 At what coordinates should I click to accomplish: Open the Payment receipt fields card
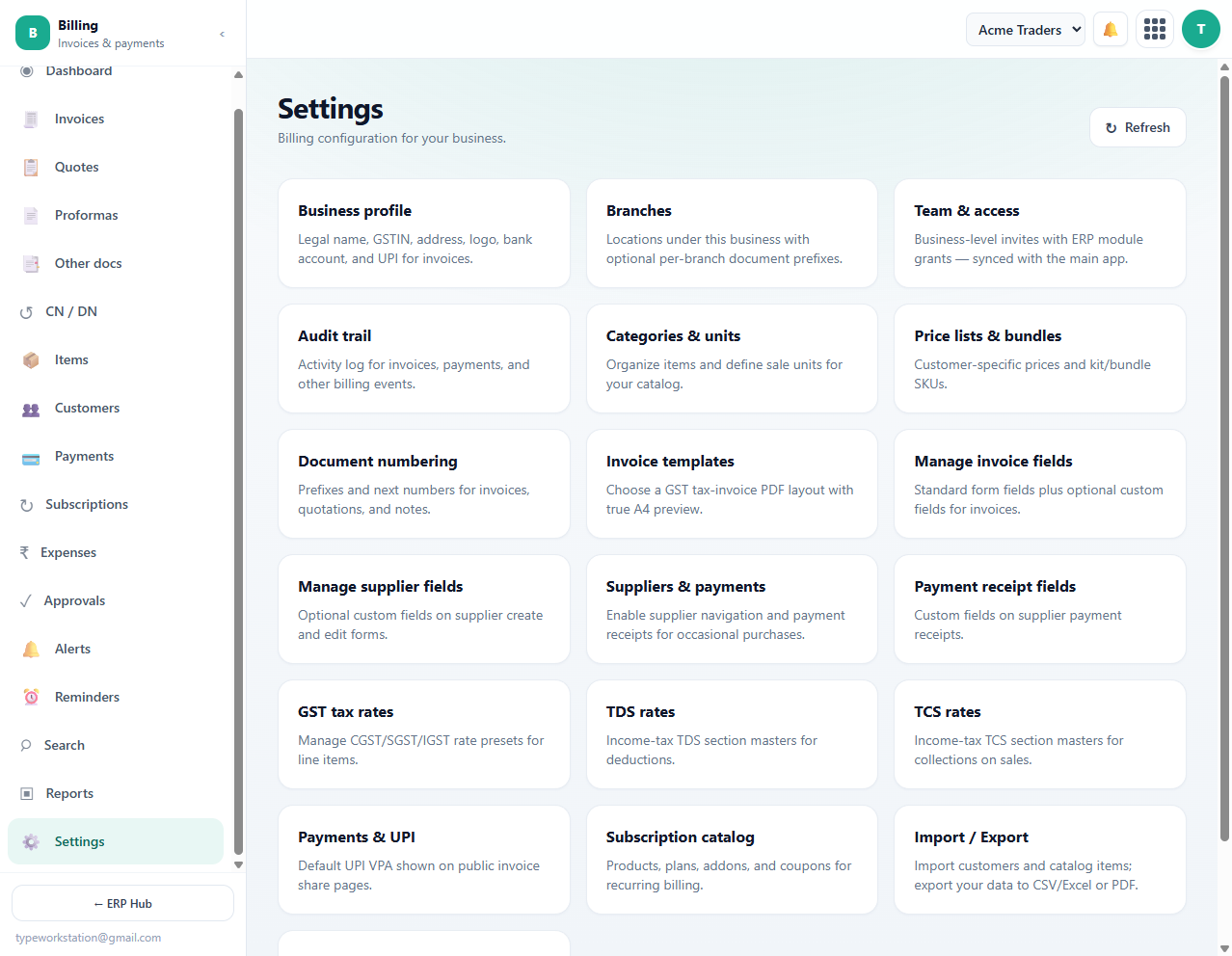(x=1040, y=609)
